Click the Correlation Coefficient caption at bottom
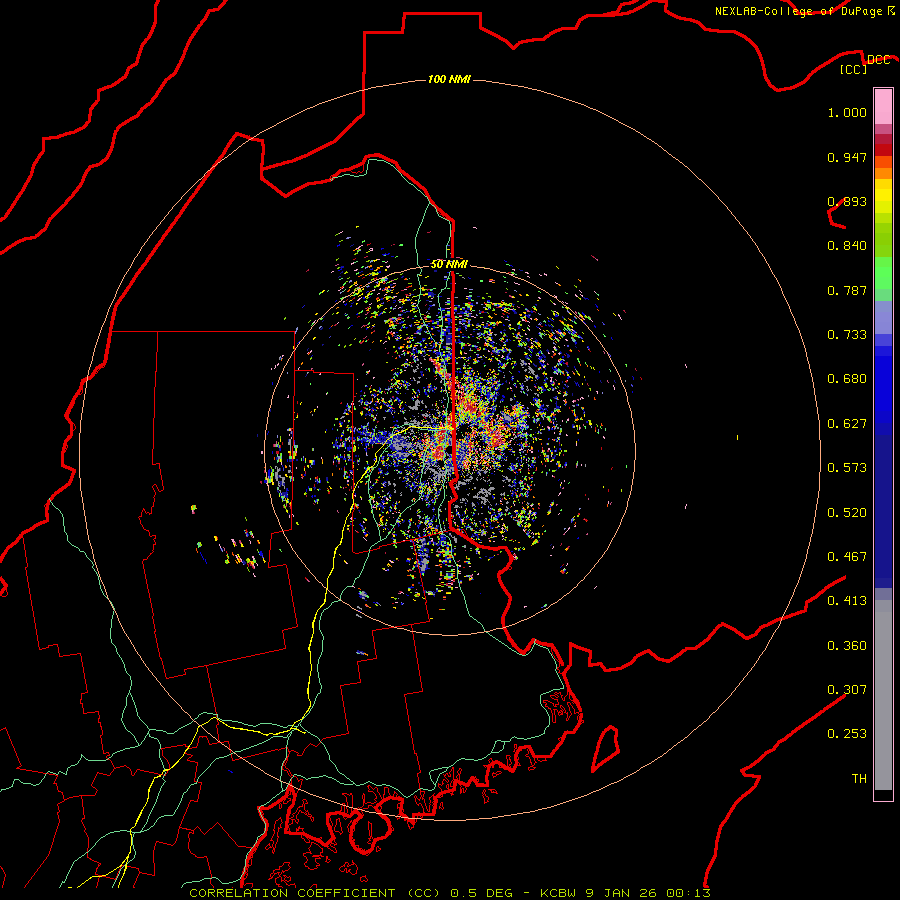The image size is (900, 900). tap(449, 893)
